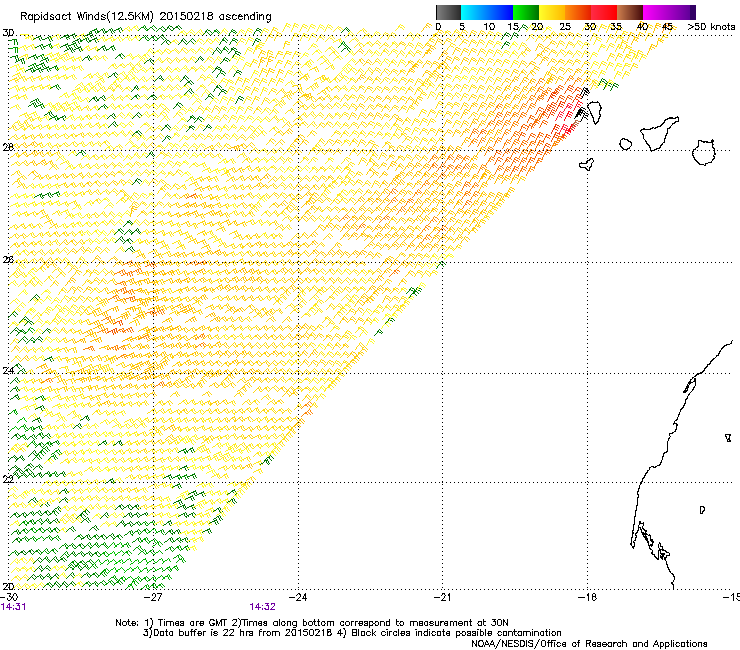Image resolution: width=740 pixels, height=650 pixels.
Task: Click the '-24' longitude axis label
Action: 298,597
